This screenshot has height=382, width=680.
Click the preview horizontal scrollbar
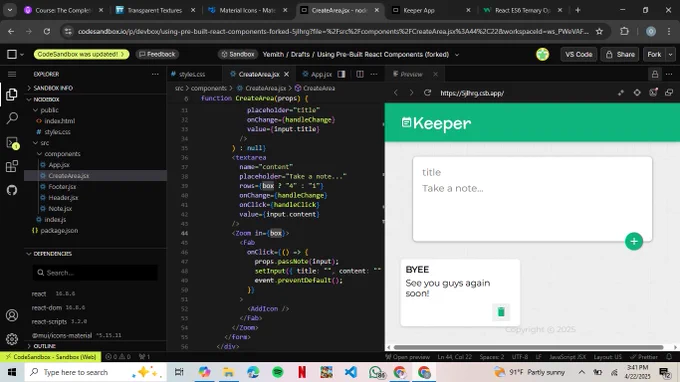click(528, 347)
